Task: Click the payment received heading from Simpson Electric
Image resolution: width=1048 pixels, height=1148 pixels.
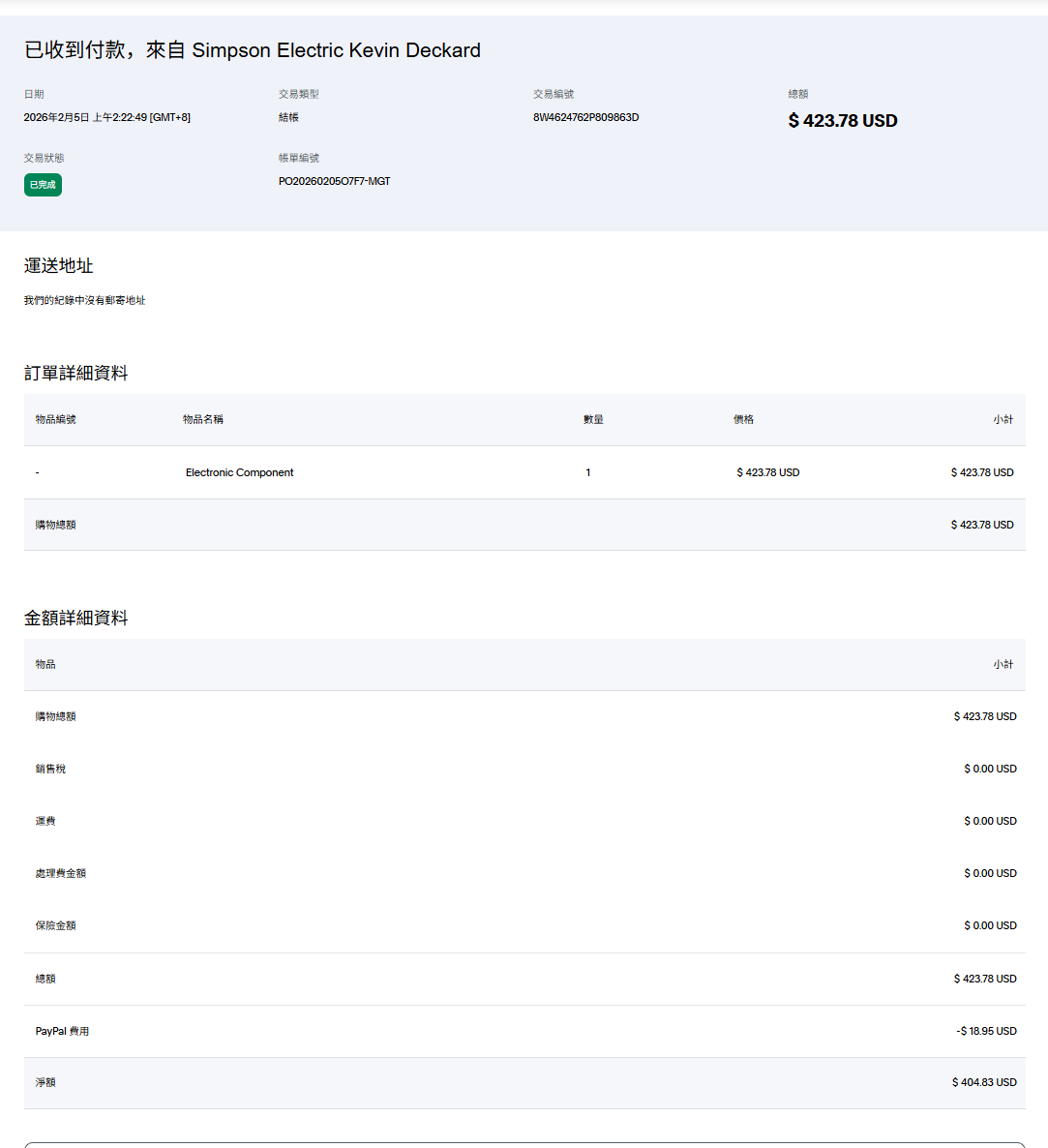Action: coord(252,50)
